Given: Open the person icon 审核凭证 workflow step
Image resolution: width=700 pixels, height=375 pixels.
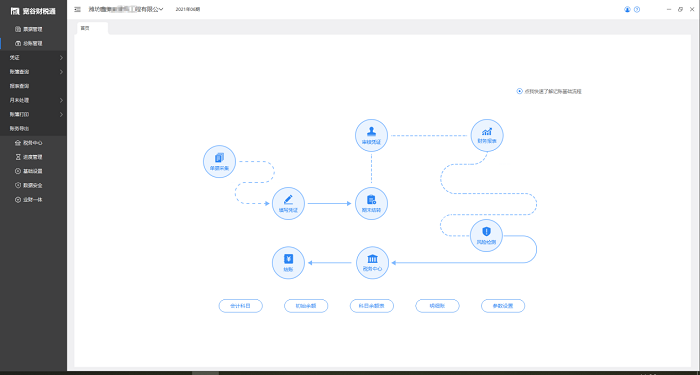Looking at the screenshot, I should pyautogui.click(x=371, y=135).
